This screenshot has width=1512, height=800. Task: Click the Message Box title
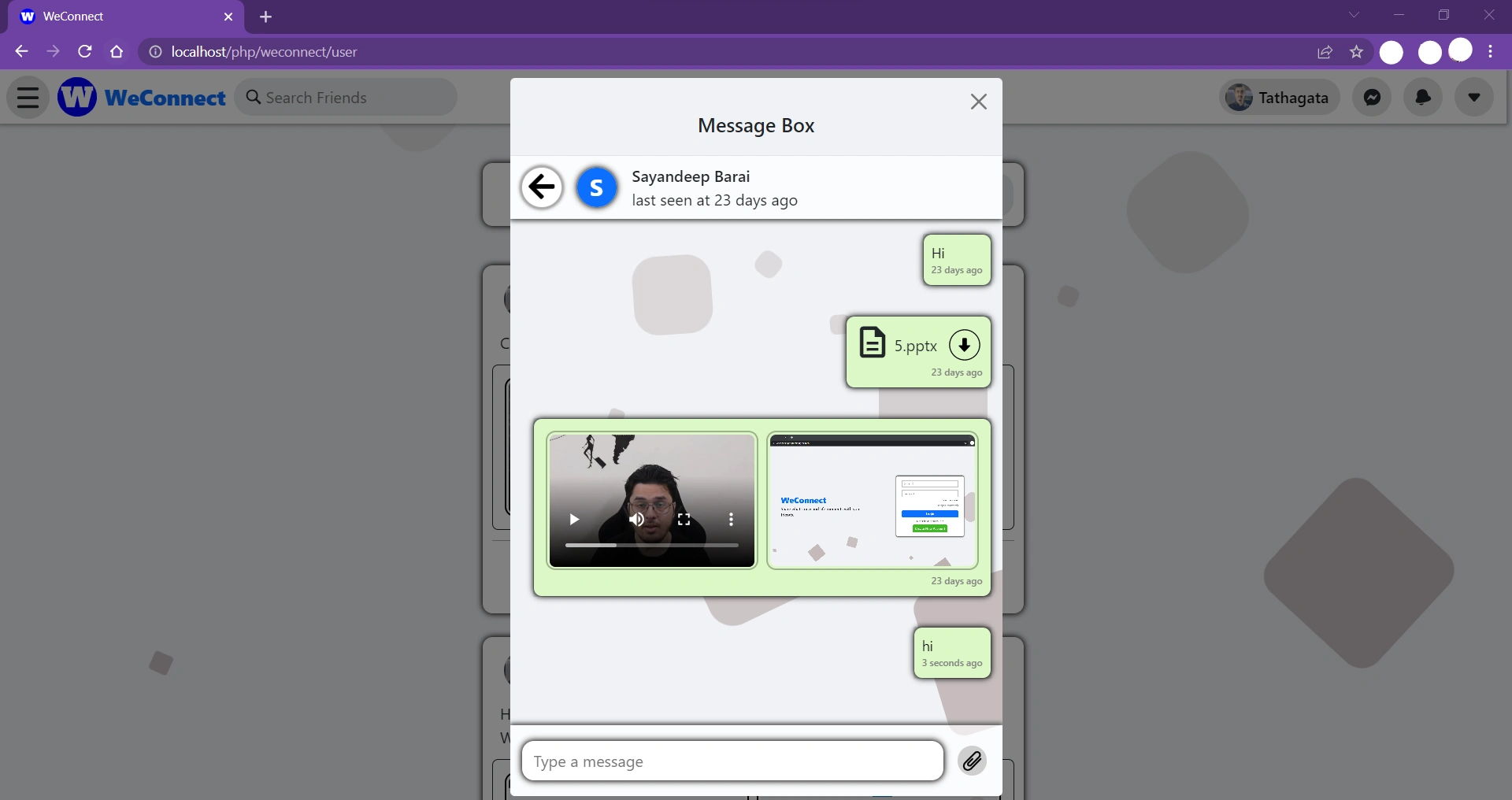pyautogui.click(x=756, y=125)
